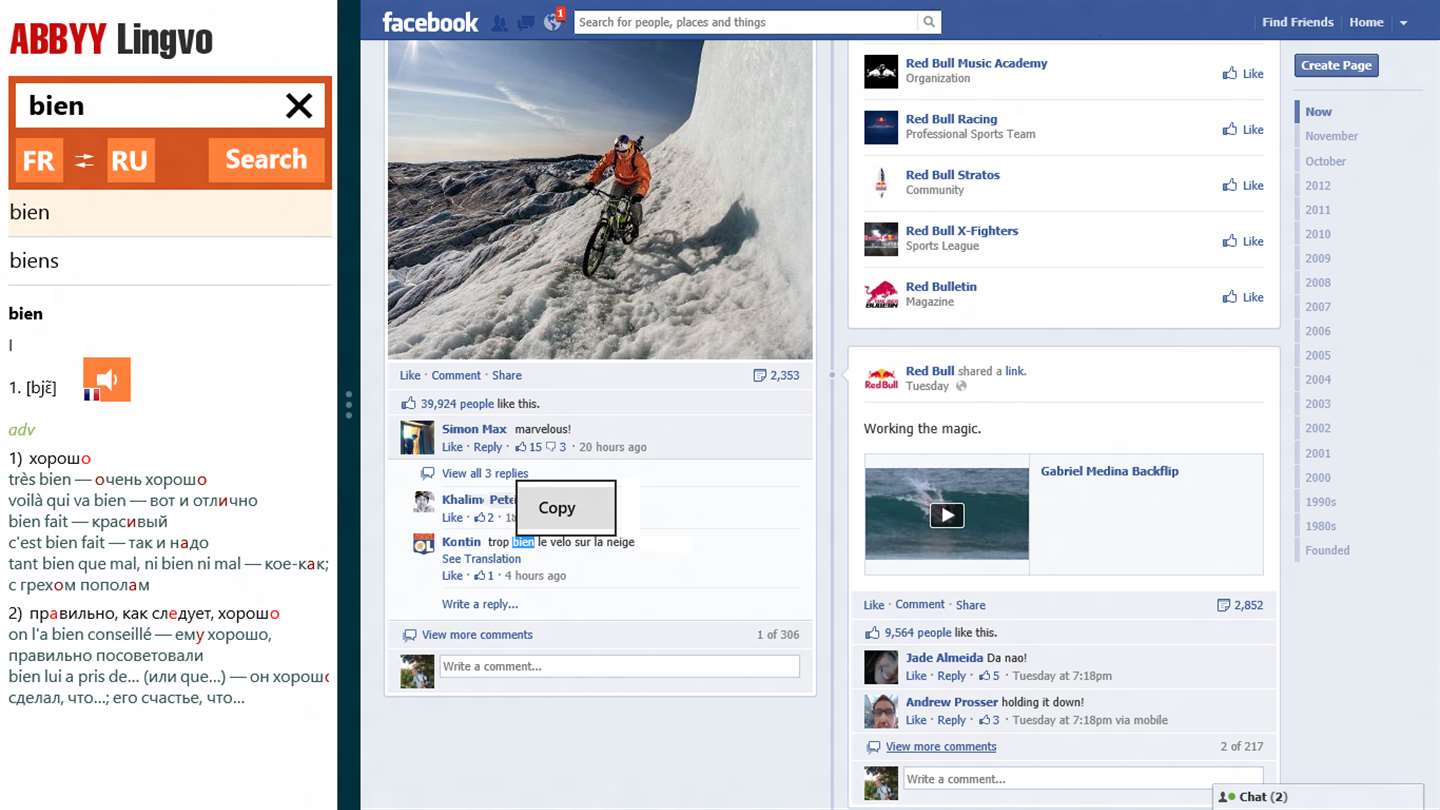Click comment box under bike photo post

pyautogui.click(x=620, y=667)
